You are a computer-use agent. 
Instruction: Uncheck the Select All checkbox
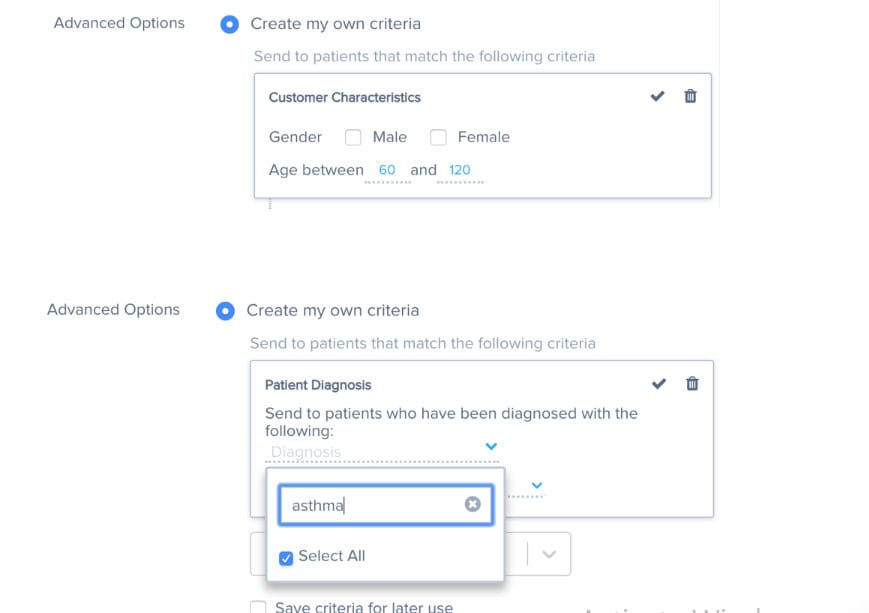click(x=286, y=557)
